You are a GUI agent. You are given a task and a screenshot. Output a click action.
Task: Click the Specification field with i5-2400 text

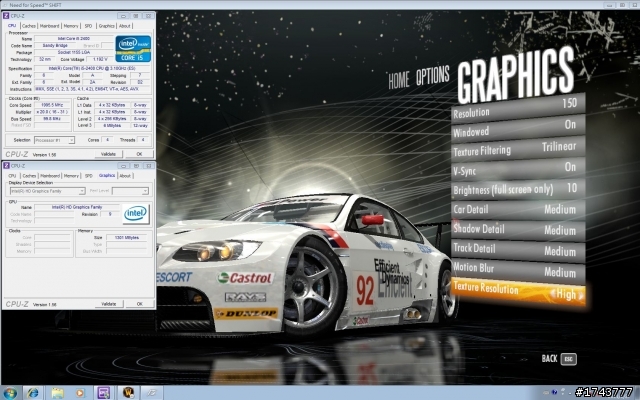[92, 69]
